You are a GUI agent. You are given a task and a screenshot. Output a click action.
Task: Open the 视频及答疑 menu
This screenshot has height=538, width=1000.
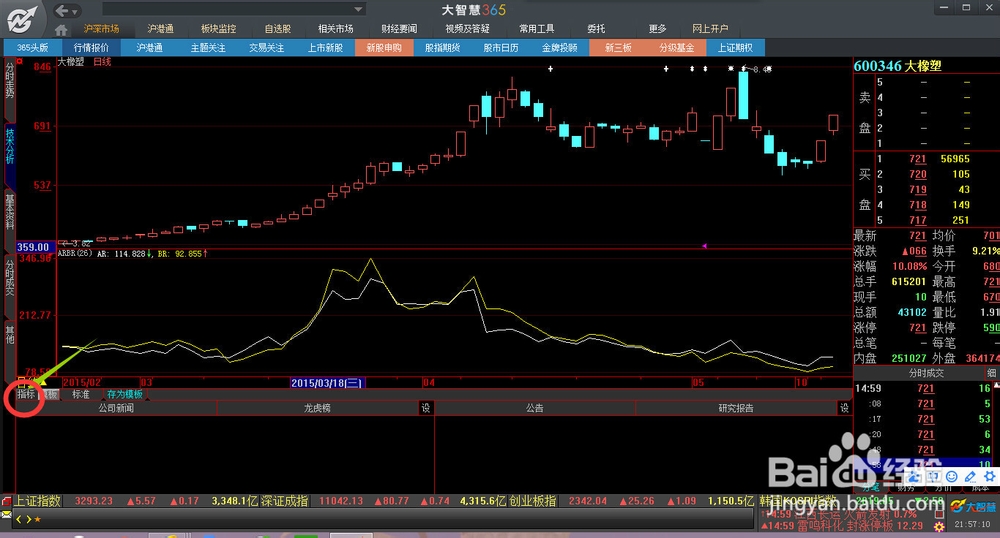click(x=467, y=29)
